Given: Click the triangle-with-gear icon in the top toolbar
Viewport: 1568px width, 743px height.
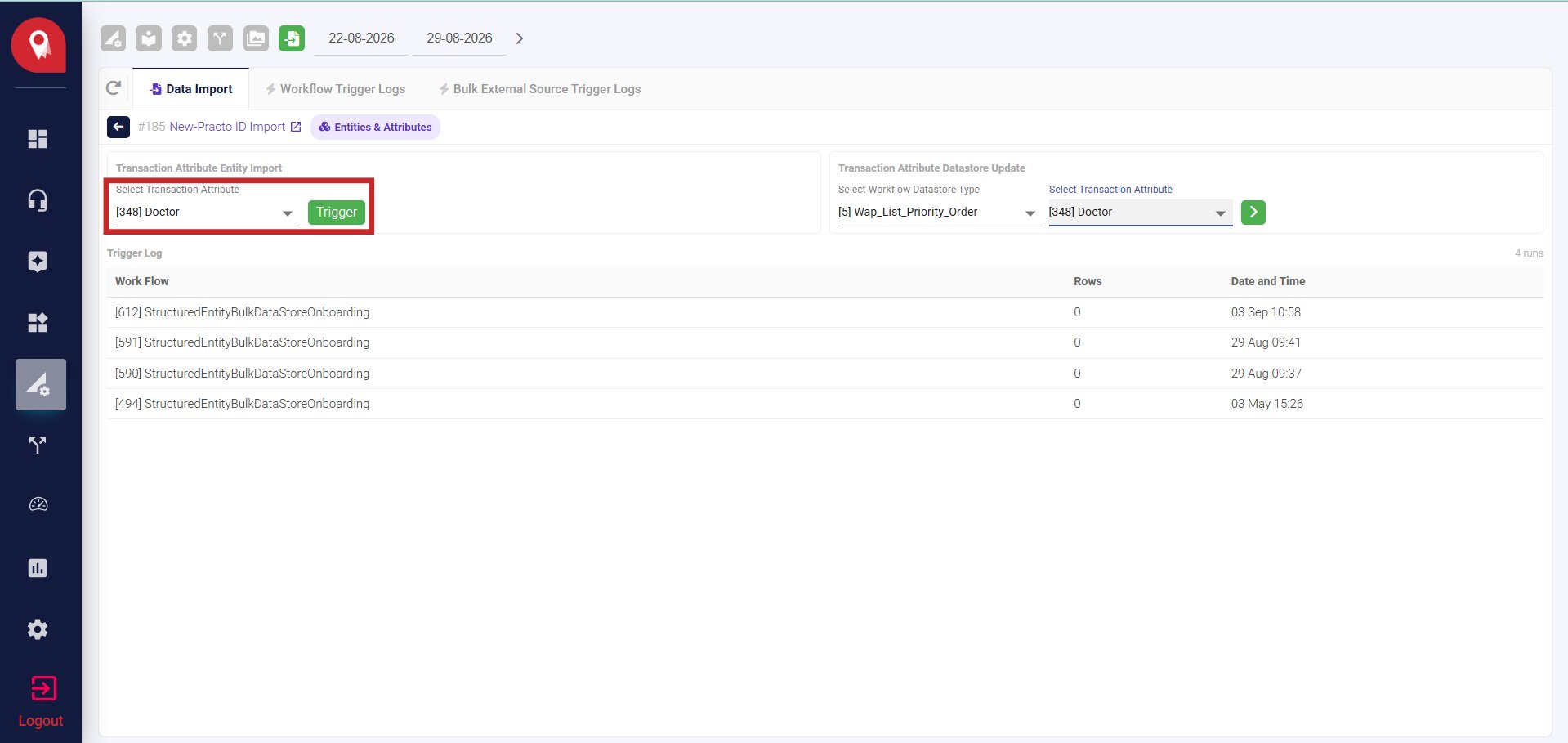Looking at the screenshot, I should click(113, 38).
